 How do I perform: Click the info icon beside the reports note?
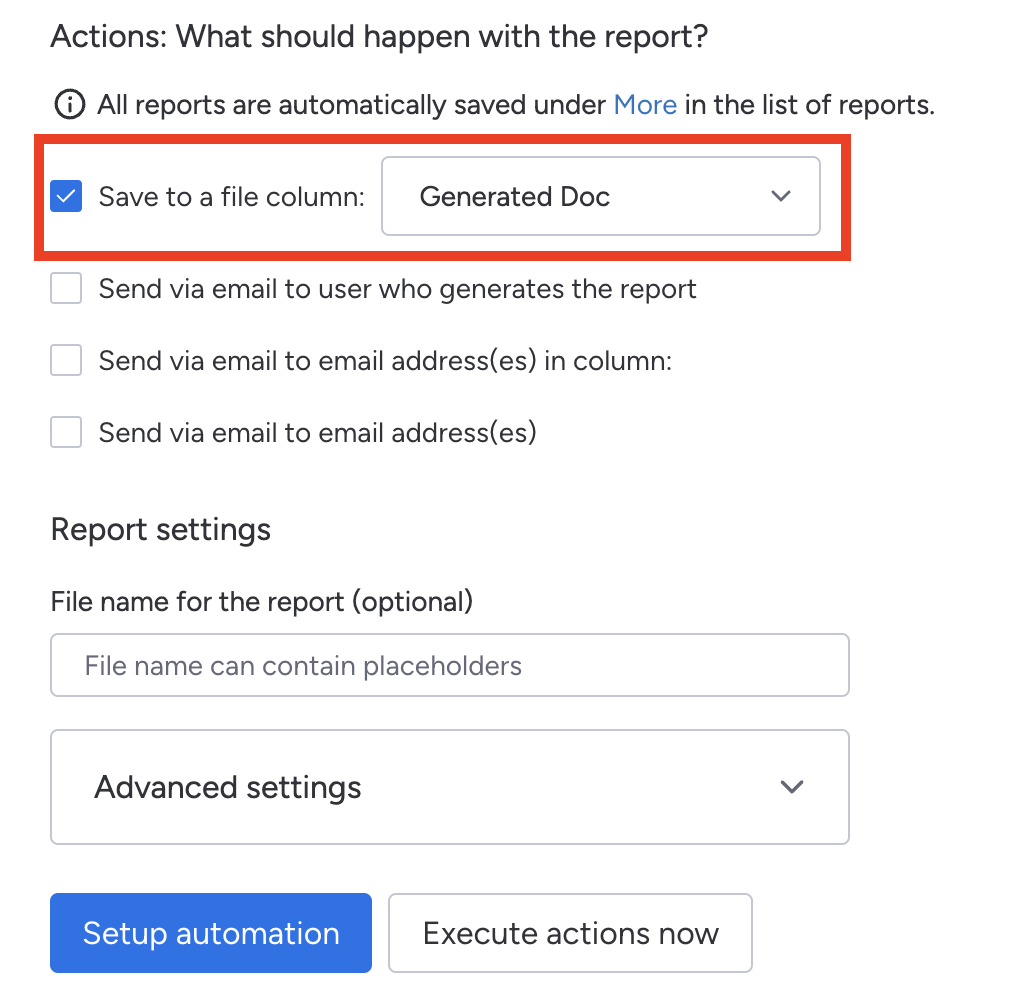pyautogui.click(x=69, y=104)
